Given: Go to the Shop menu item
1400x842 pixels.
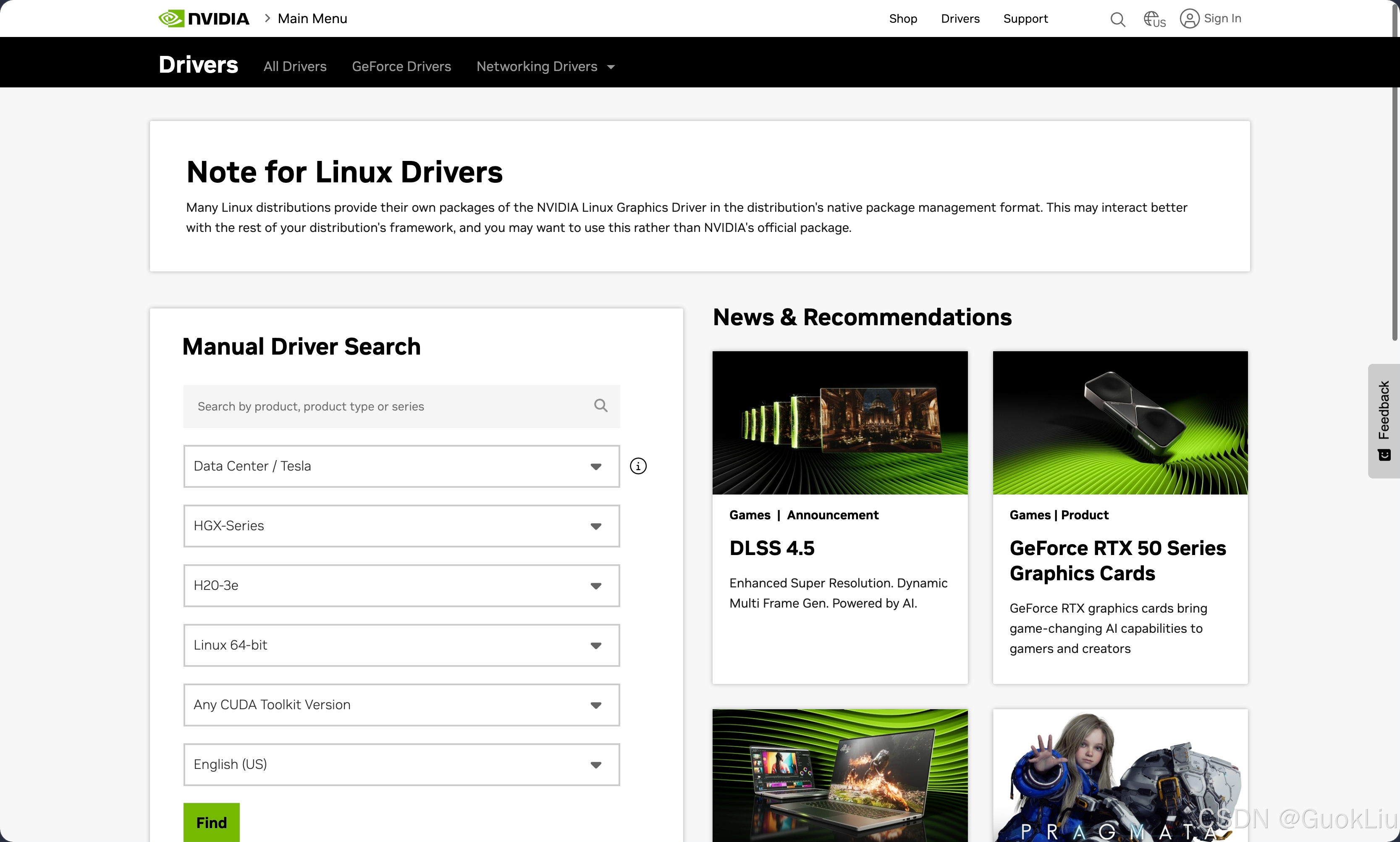Looking at the screenshot, I should [x=903, y=19].
